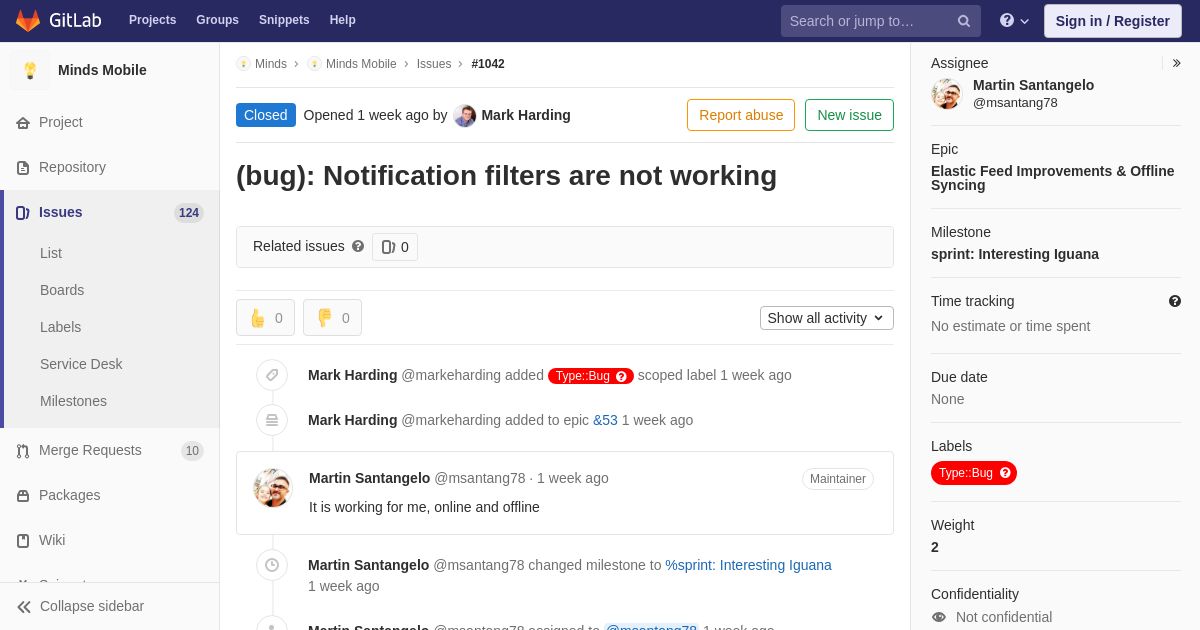Click Elastic Feed Improvements epic link

1053,178
